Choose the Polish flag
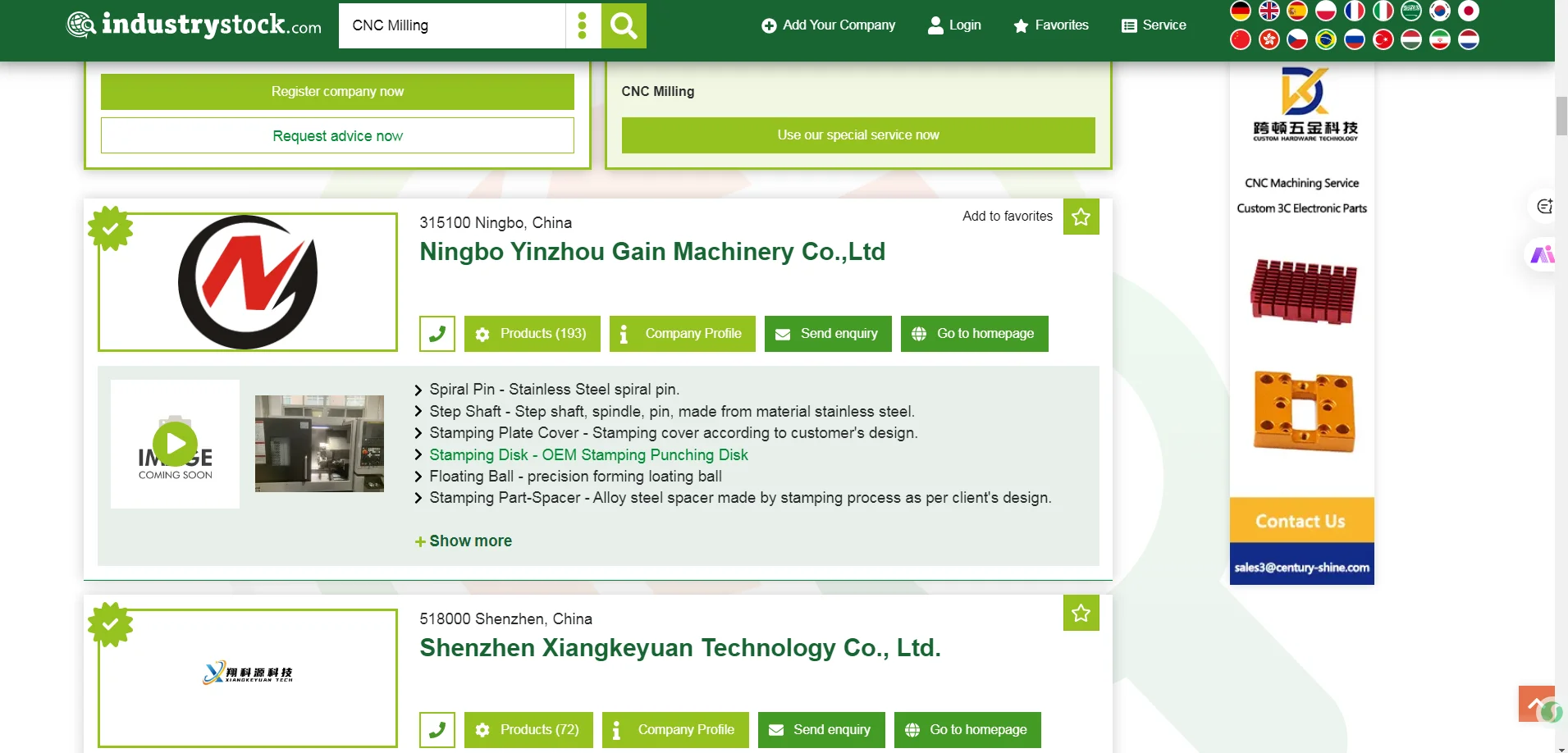The width and height of the screenshot is (1568, 753). pyautogui.click(x=1326, y=11)
